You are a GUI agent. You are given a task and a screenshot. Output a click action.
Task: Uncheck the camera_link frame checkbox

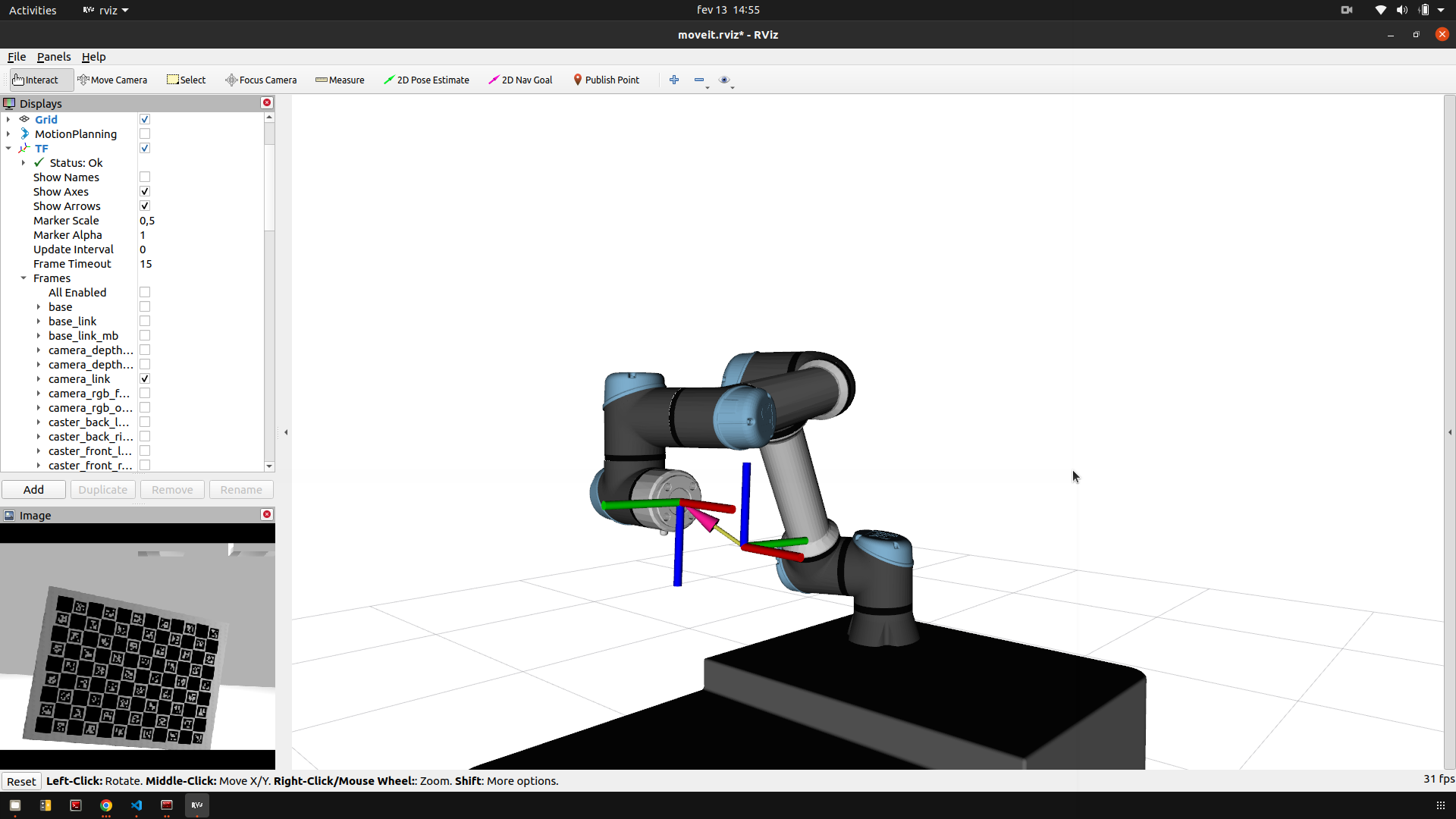[145, 379]
